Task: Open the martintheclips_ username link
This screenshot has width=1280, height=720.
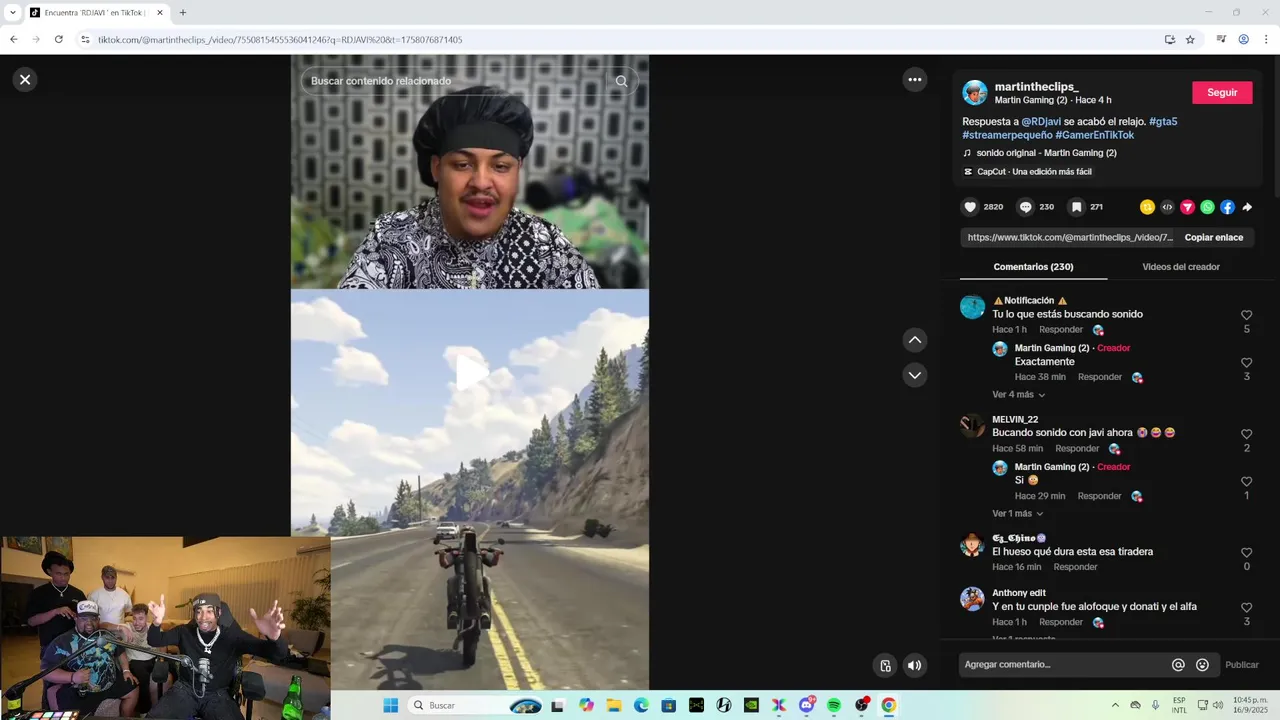Action: tap(1037, 87)
